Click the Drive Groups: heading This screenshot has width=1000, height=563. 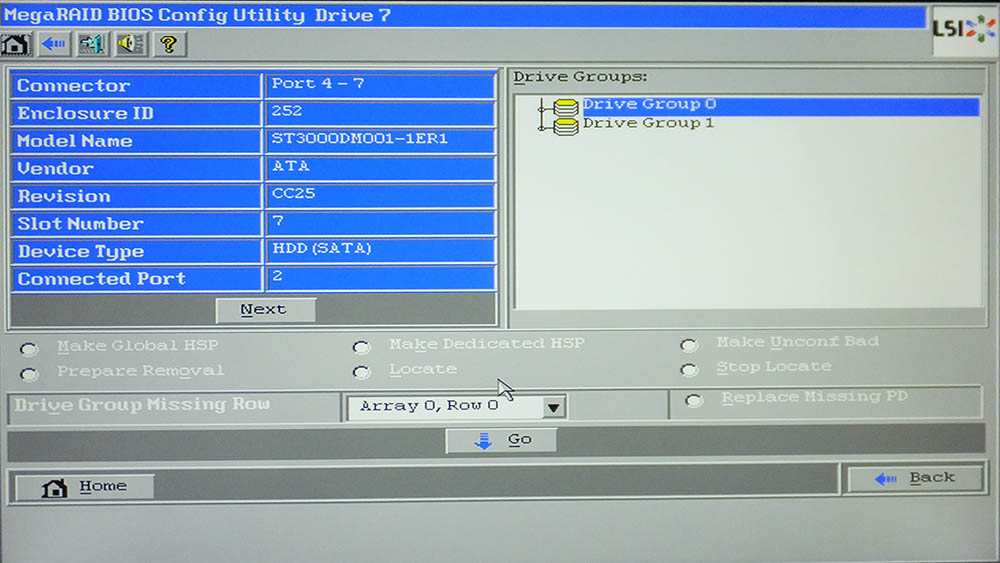[580, 77]
